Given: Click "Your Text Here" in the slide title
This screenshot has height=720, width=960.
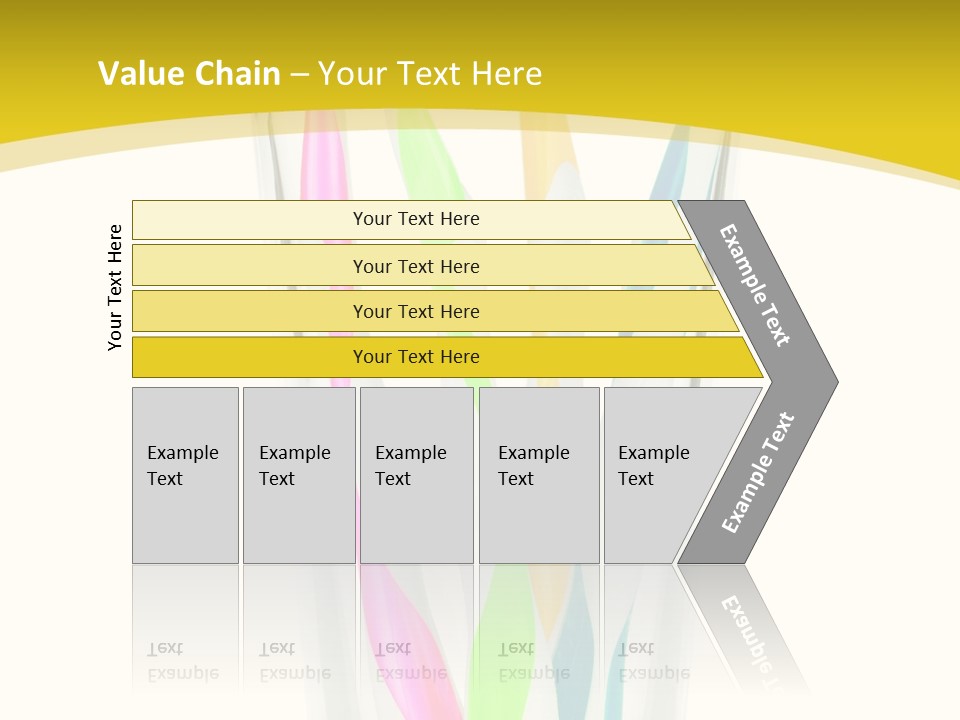Looking at the screenshot, I should 430,73.
